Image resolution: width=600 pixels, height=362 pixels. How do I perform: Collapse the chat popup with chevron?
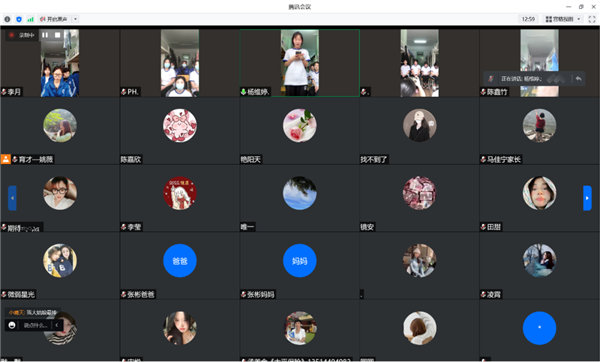pos(57,325)
